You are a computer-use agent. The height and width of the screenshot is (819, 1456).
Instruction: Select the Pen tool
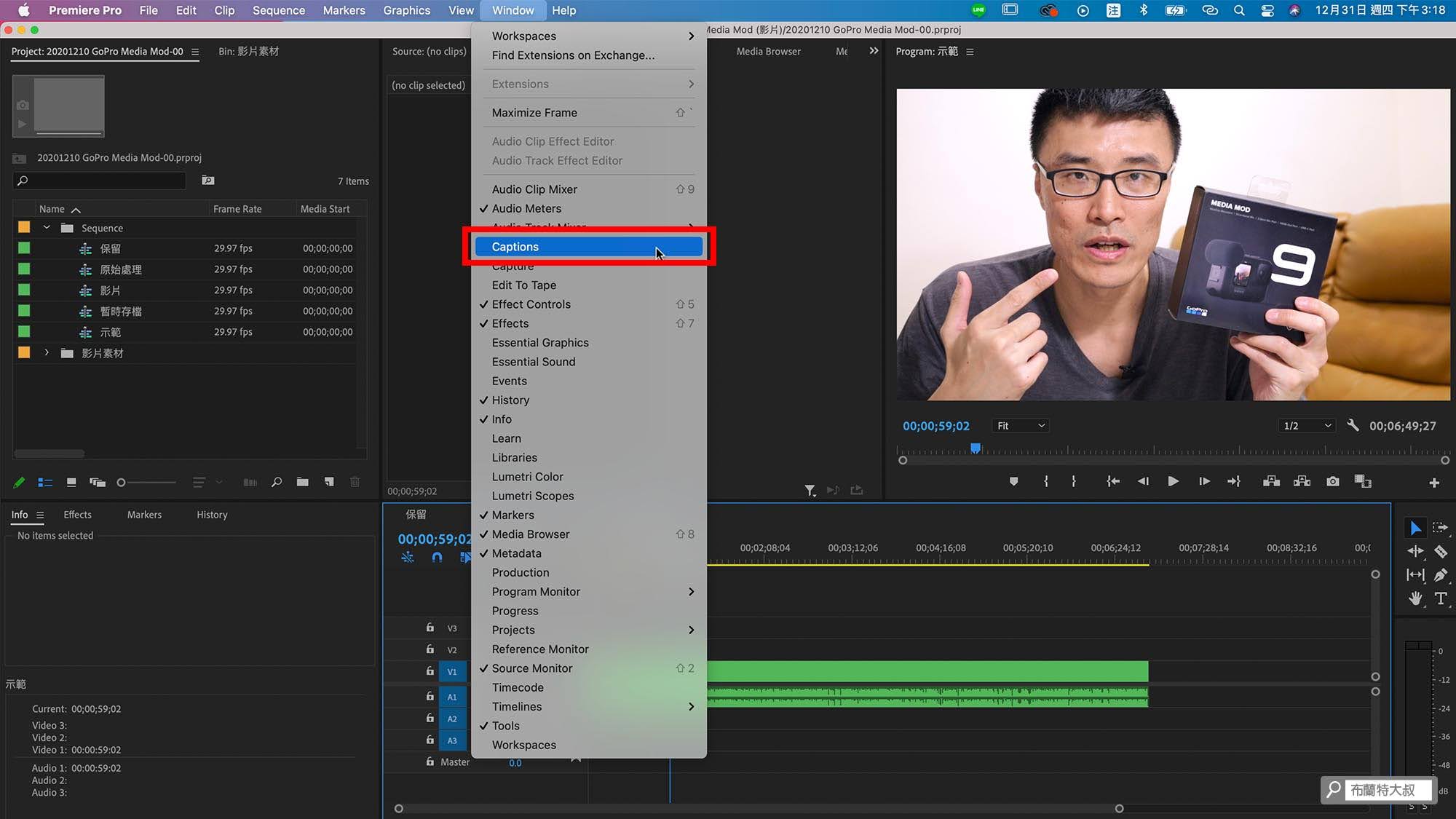coord(1440,575)
